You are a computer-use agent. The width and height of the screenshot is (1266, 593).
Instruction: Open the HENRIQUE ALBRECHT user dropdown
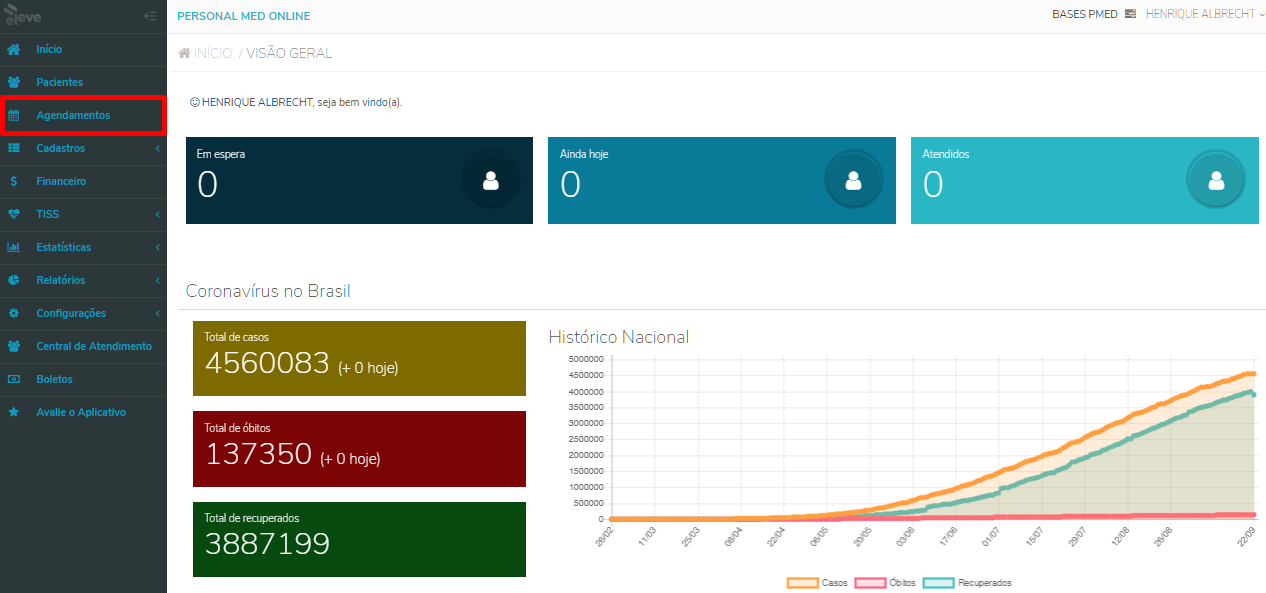[x=1205, y=15]
